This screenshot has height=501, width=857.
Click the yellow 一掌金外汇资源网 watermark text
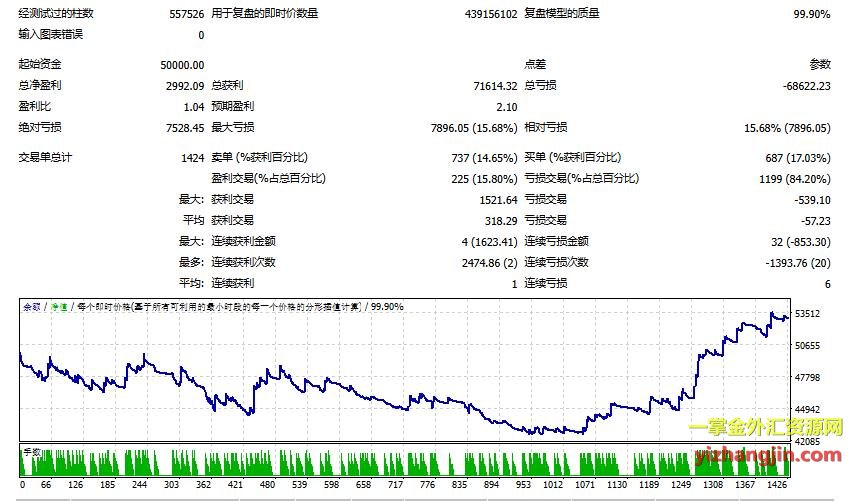tap(767, 430)
